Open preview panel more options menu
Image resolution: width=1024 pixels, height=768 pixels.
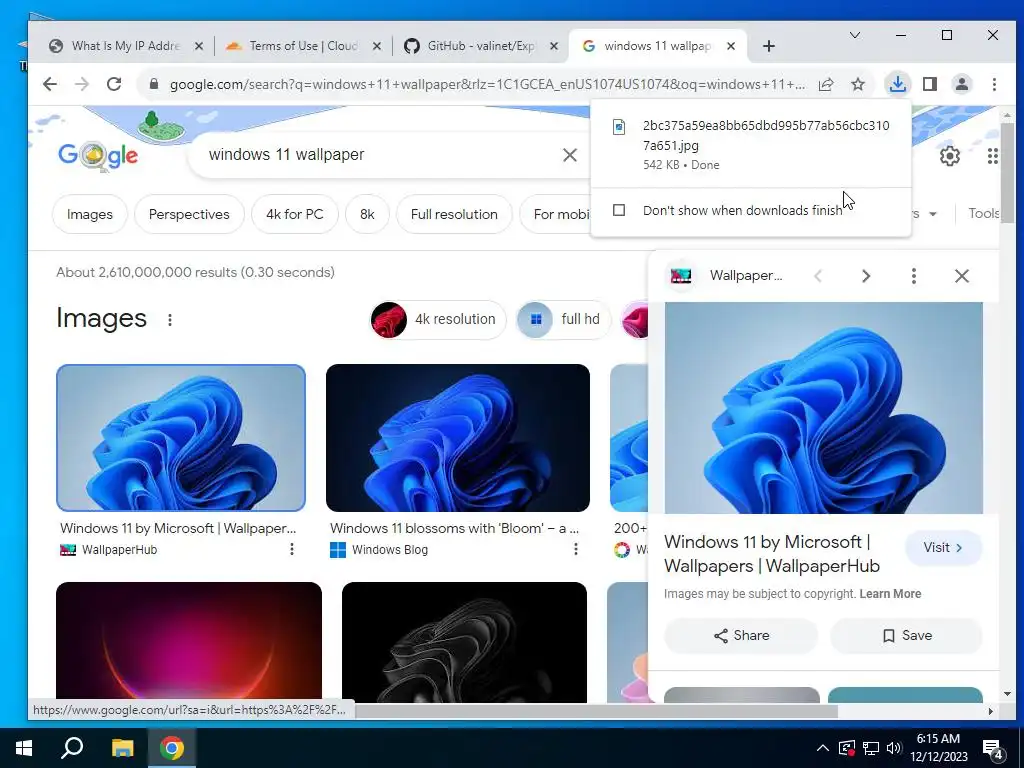pyautogui.click(x=914, y=276)
